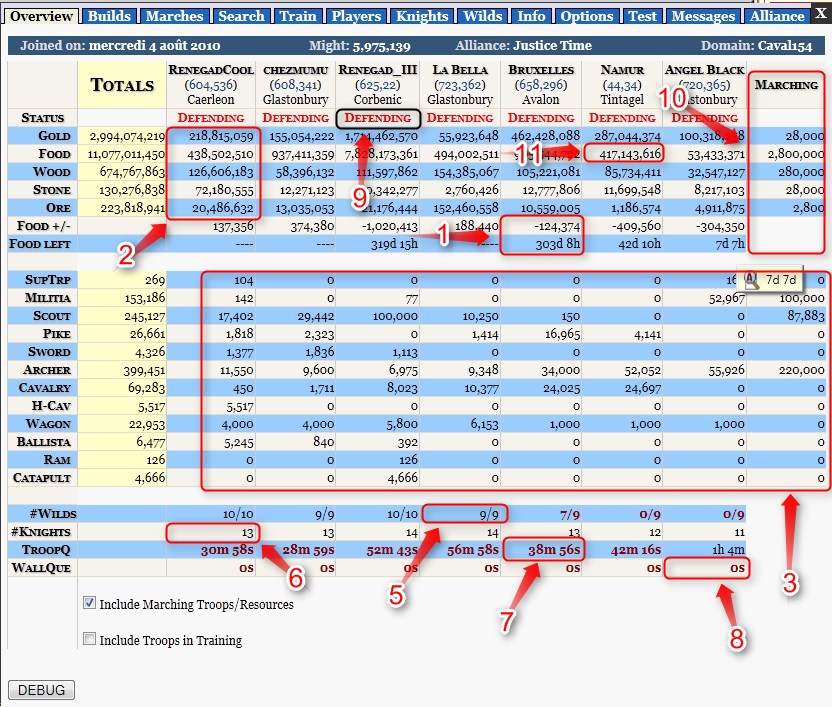Click RenegadCool gold value 218,815,059
Viewport: 832px width, 707px height.
221,136
